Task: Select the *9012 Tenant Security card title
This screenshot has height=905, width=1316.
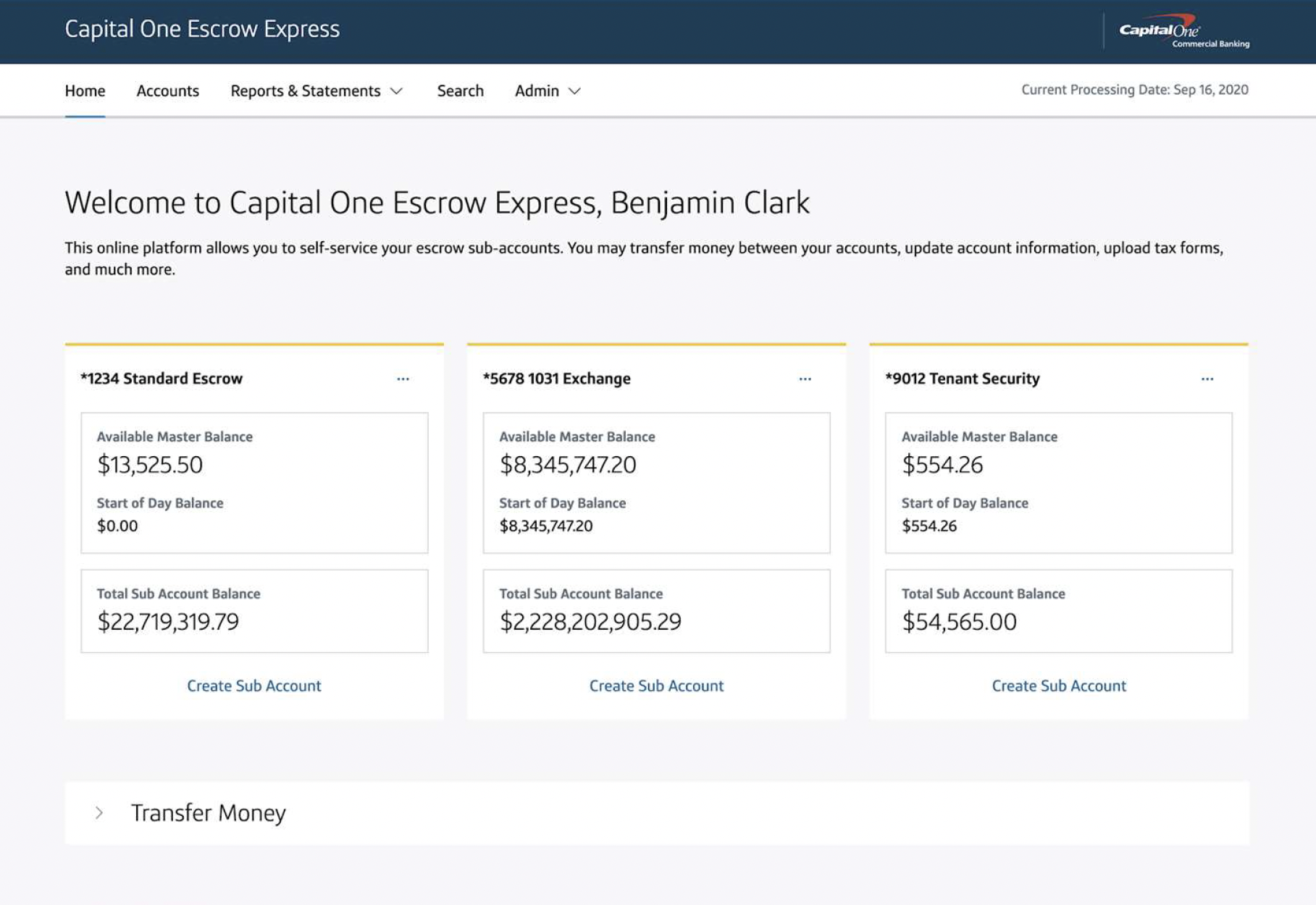Action: click(963, 379)
